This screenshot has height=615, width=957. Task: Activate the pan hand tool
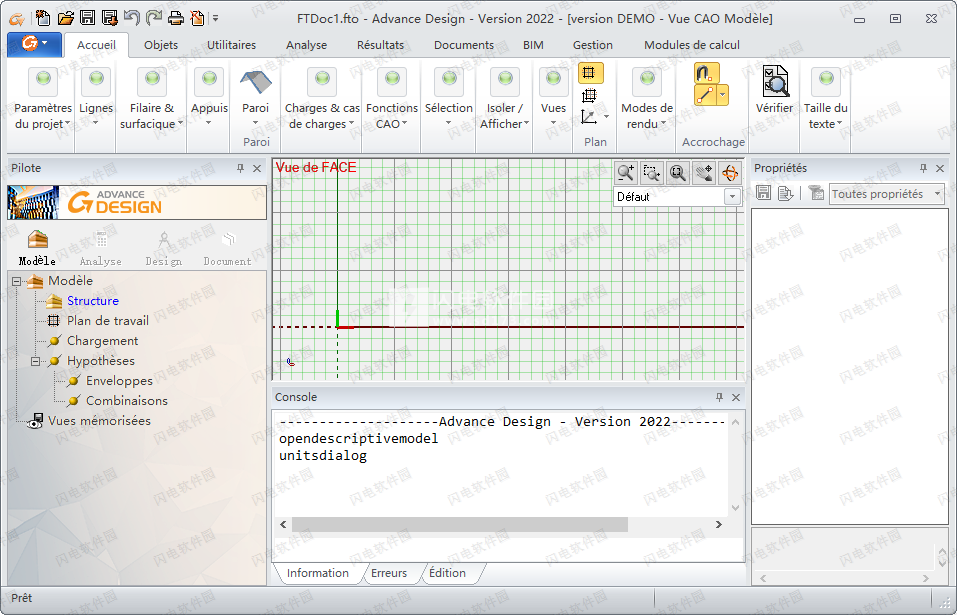tap(704, 173)
